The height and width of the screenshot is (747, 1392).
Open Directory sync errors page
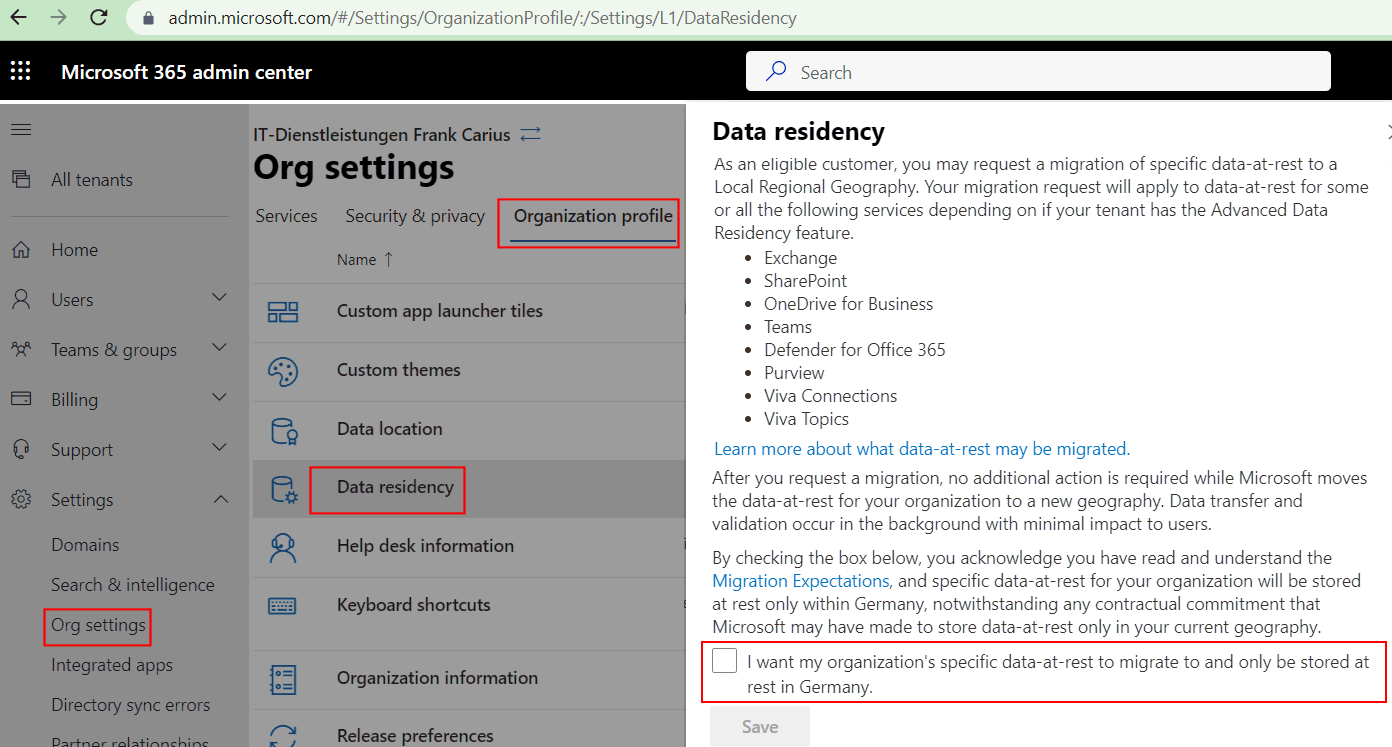[131, 705]
